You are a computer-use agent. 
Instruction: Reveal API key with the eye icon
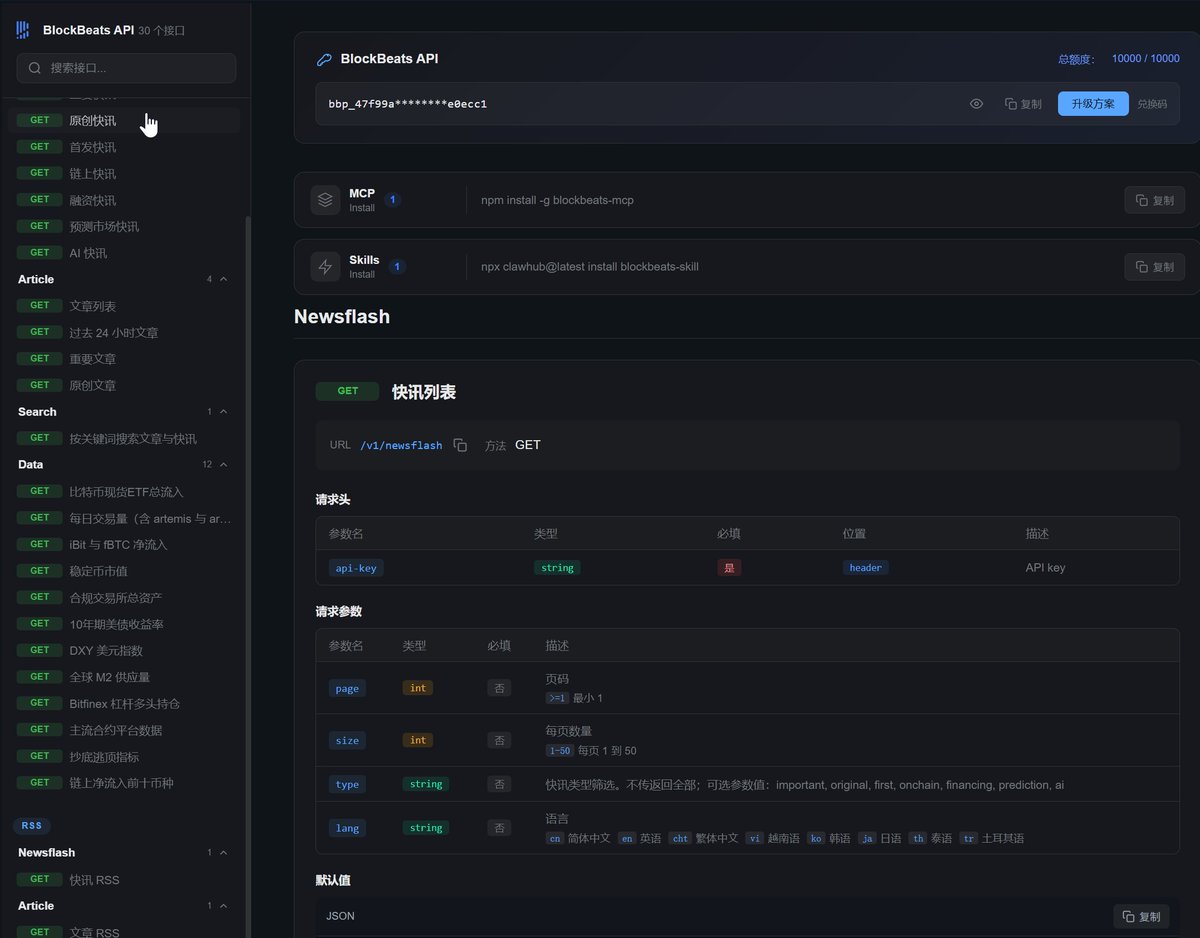tap(977, 104)
